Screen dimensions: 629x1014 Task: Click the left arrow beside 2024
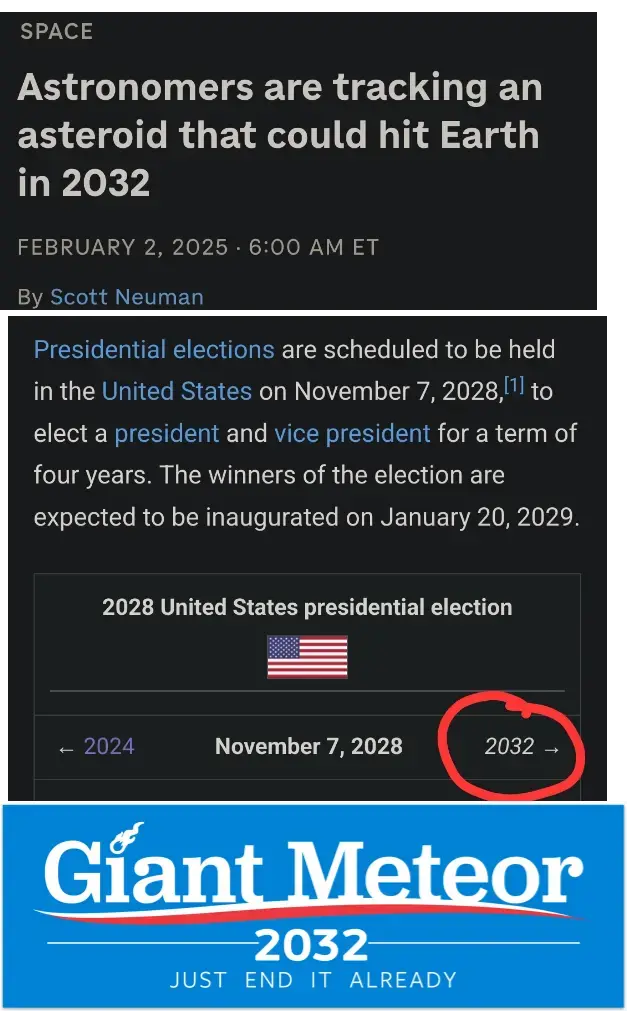click(x=66, y=747)
